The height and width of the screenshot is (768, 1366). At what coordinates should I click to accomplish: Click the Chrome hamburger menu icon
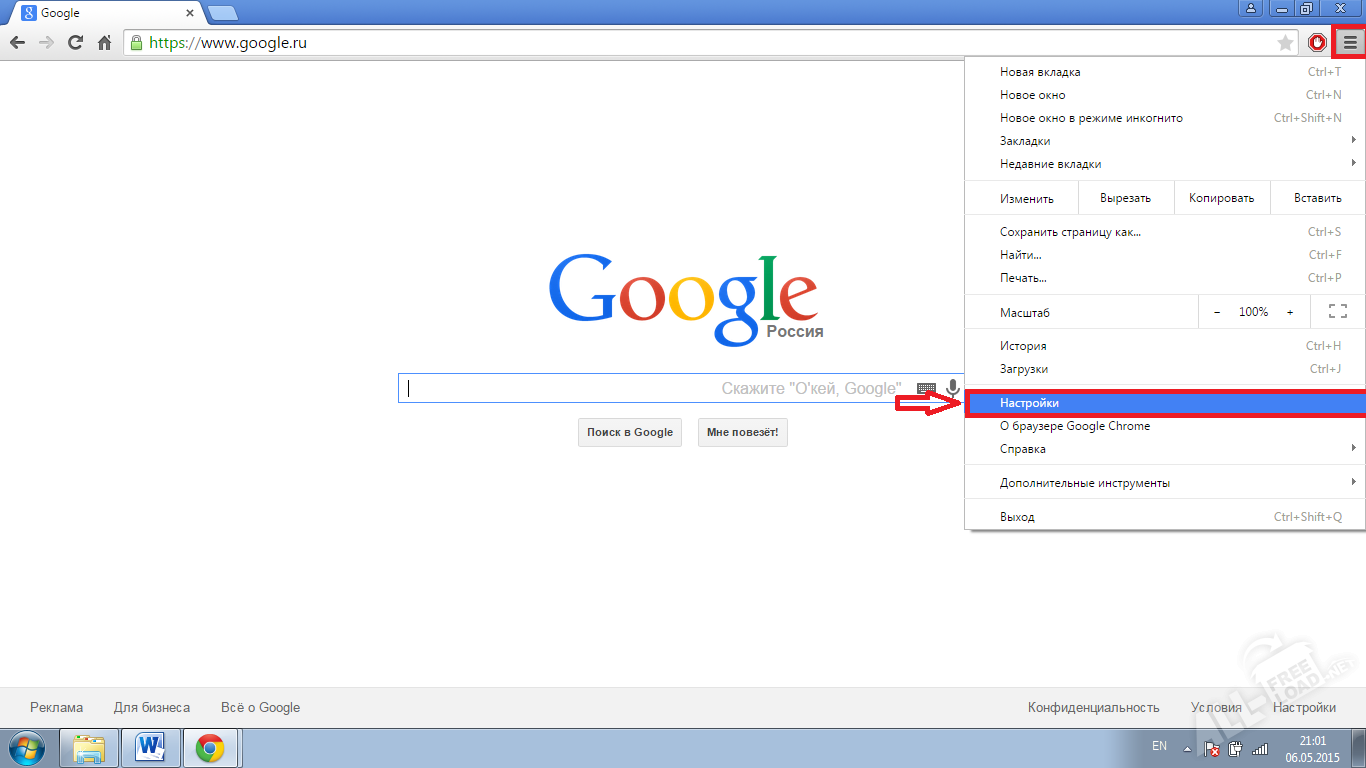pos(1350,43)
